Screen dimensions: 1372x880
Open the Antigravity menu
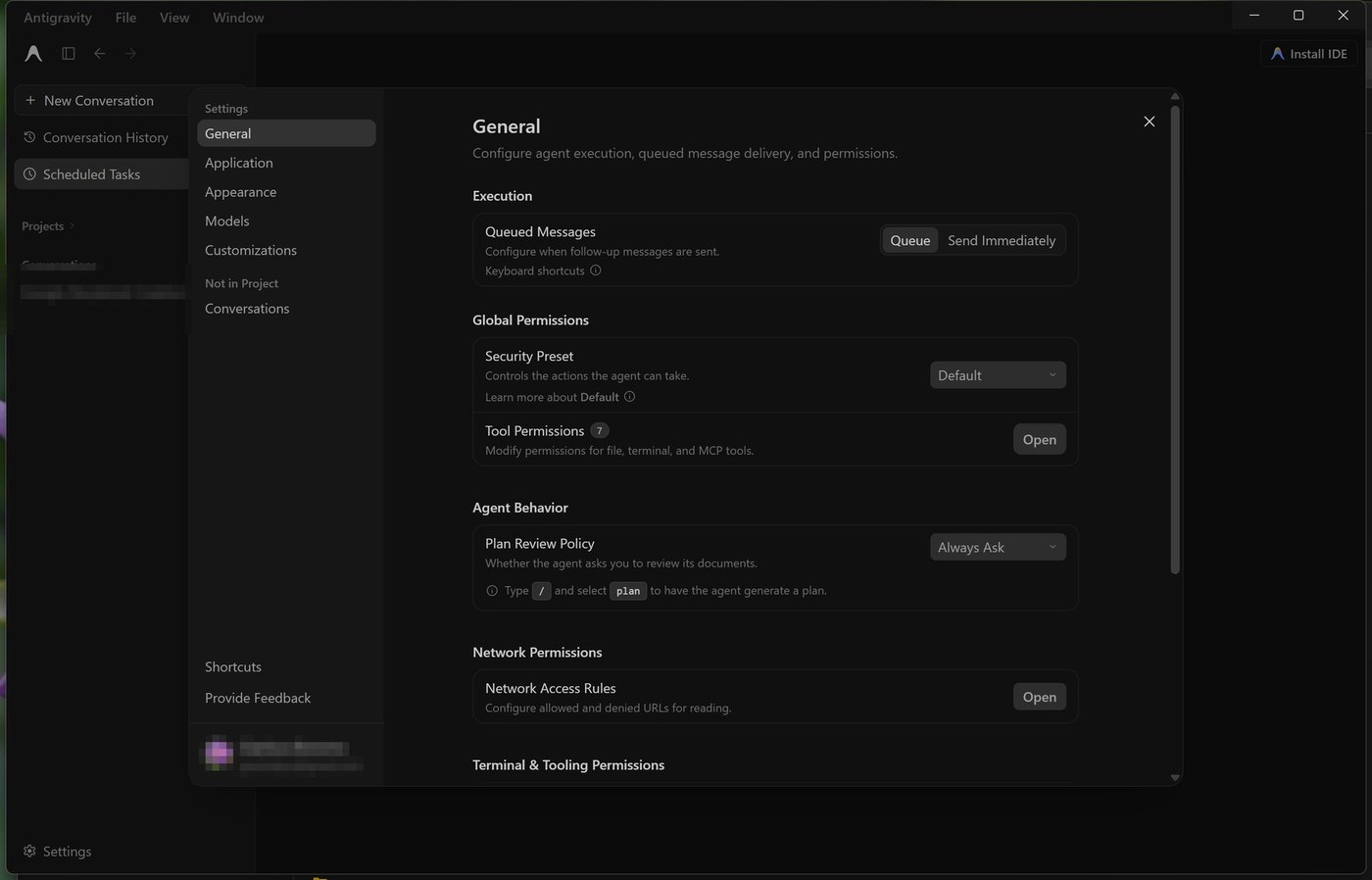(x=58, y=17)
